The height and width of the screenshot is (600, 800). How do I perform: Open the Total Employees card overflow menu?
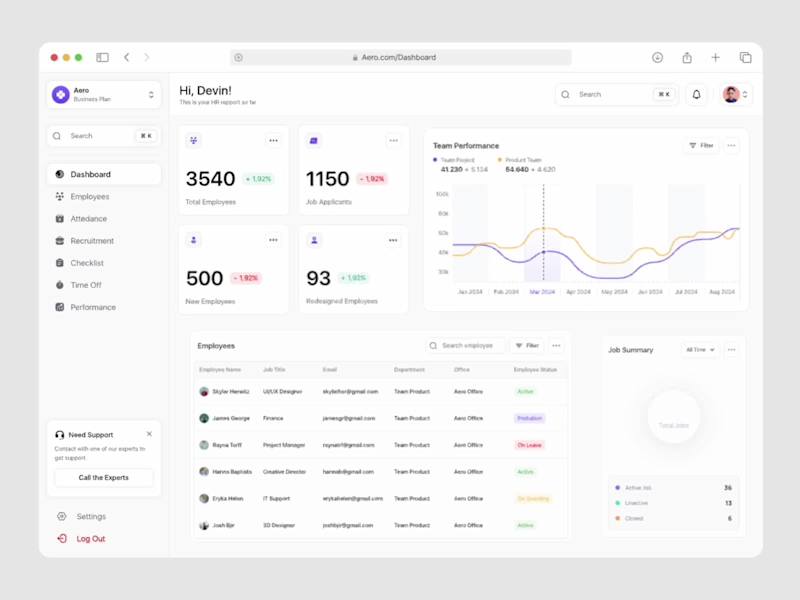[x=274, y=140]
